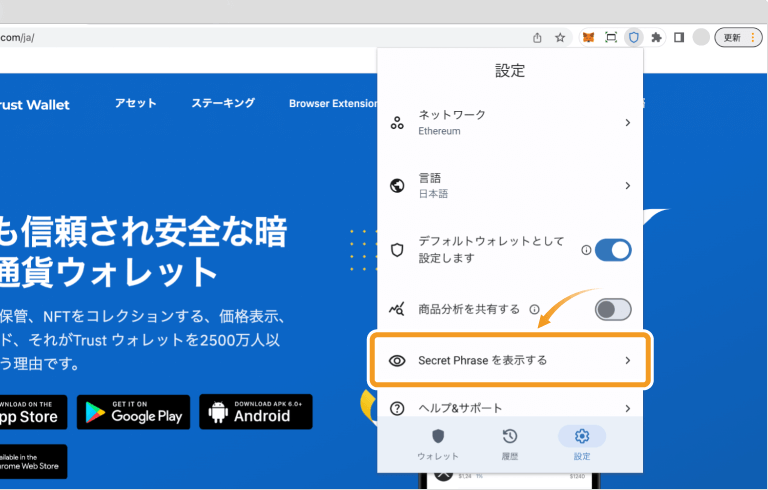Open Trust Wallet shield extension icon
Screen dimensions: 768x490
point(634,37)
